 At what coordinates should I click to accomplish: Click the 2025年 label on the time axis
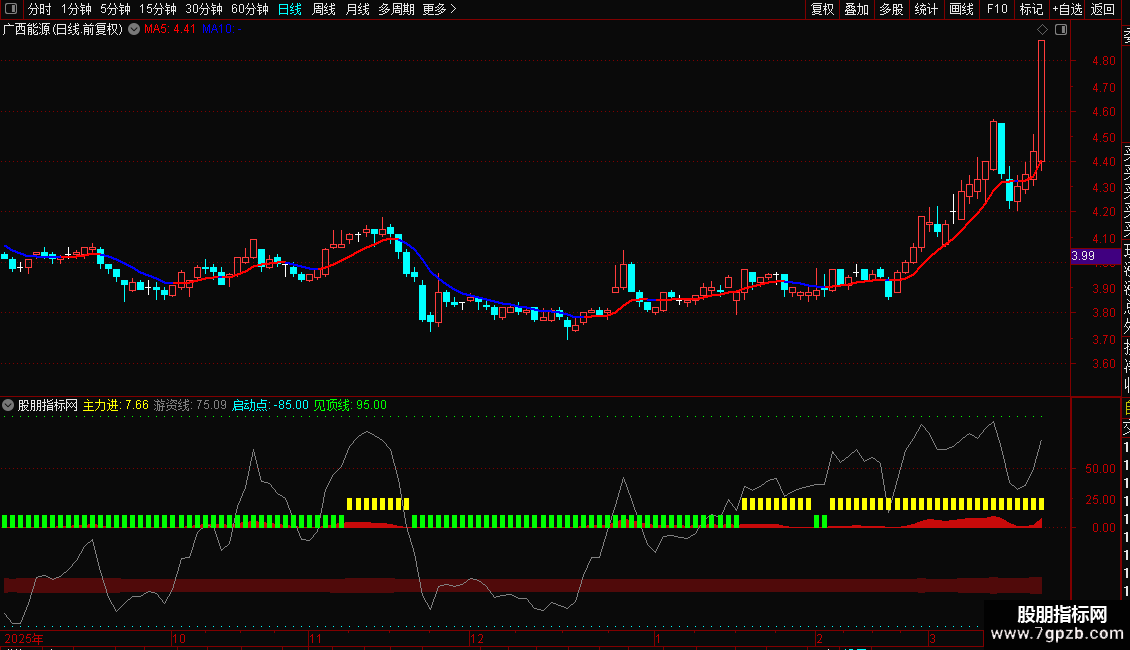coord(24,639)
